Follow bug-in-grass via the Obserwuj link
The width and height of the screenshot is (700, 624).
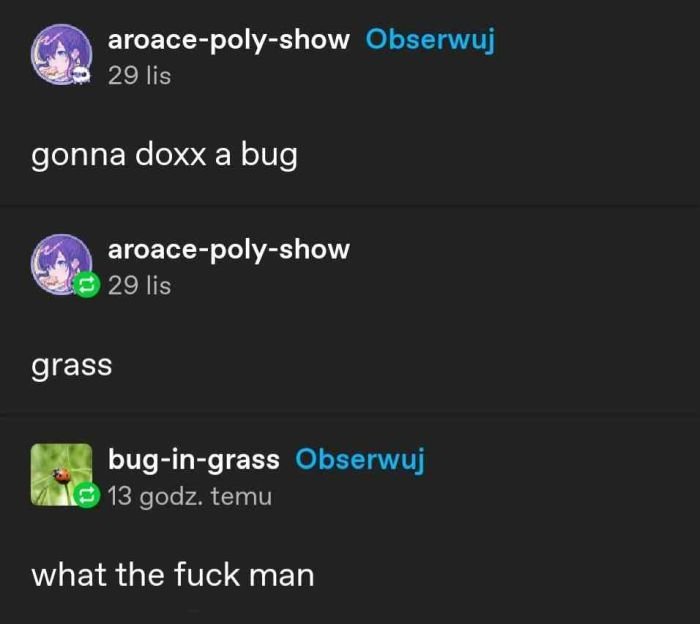click(x=359, y=460)
